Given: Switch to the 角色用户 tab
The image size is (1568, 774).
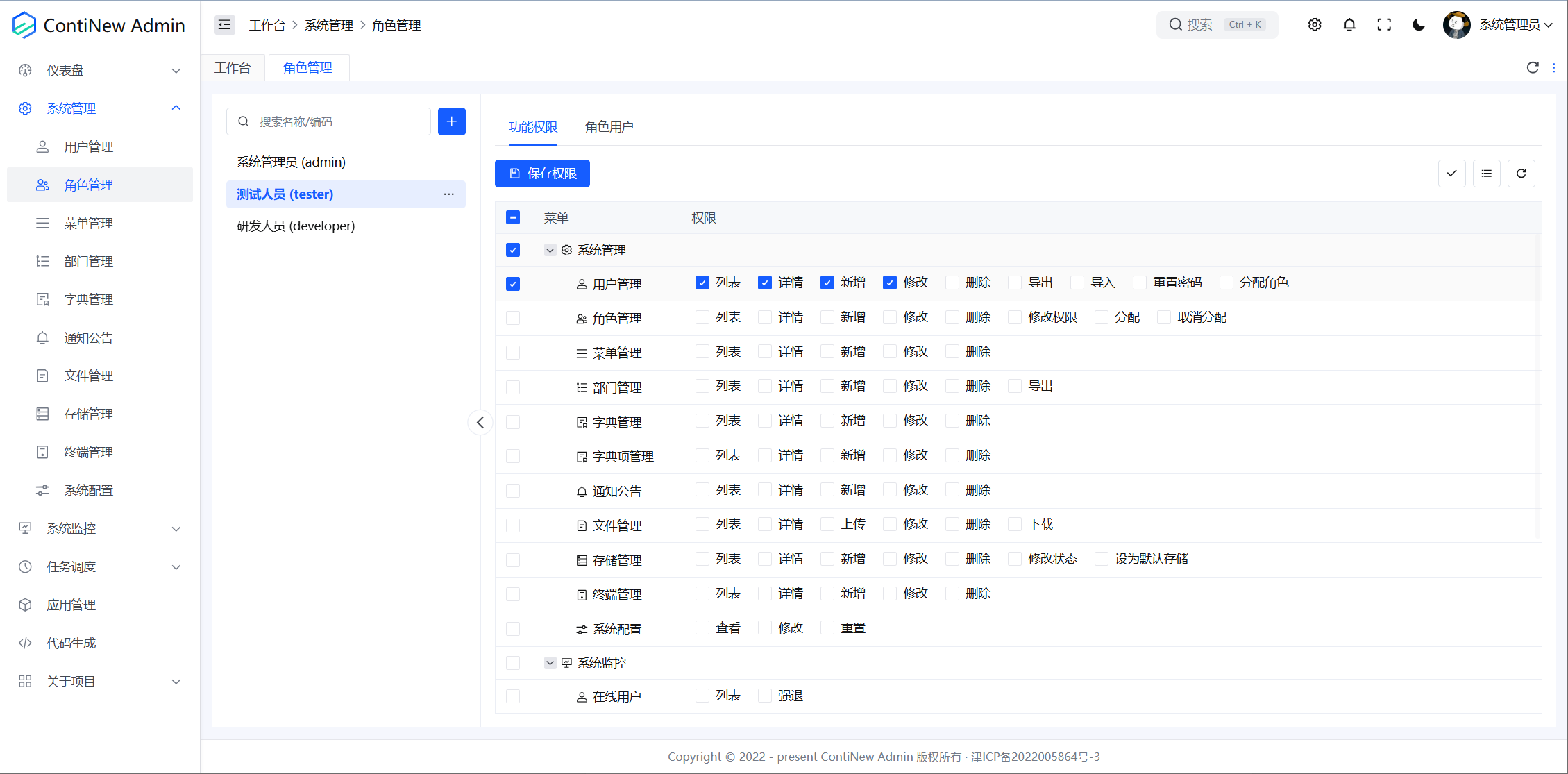Looking at the screenshot, I should pos(609,127).
